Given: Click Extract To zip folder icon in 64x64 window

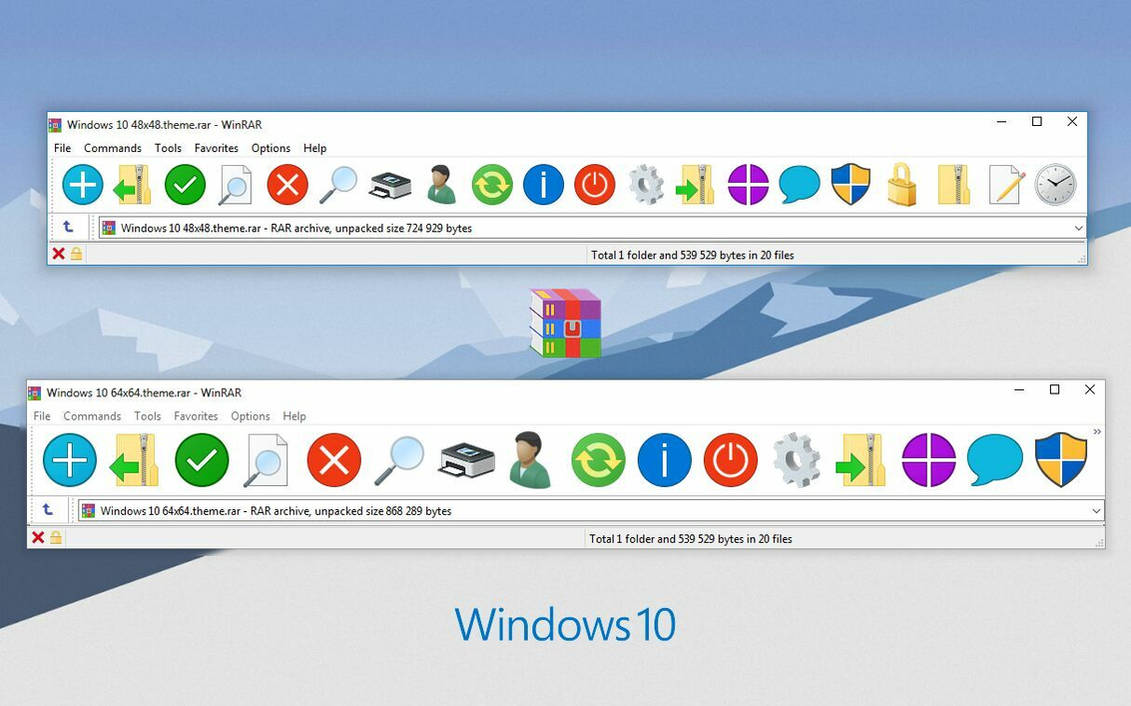Looking at the screenshot, I should pos(135,460).
